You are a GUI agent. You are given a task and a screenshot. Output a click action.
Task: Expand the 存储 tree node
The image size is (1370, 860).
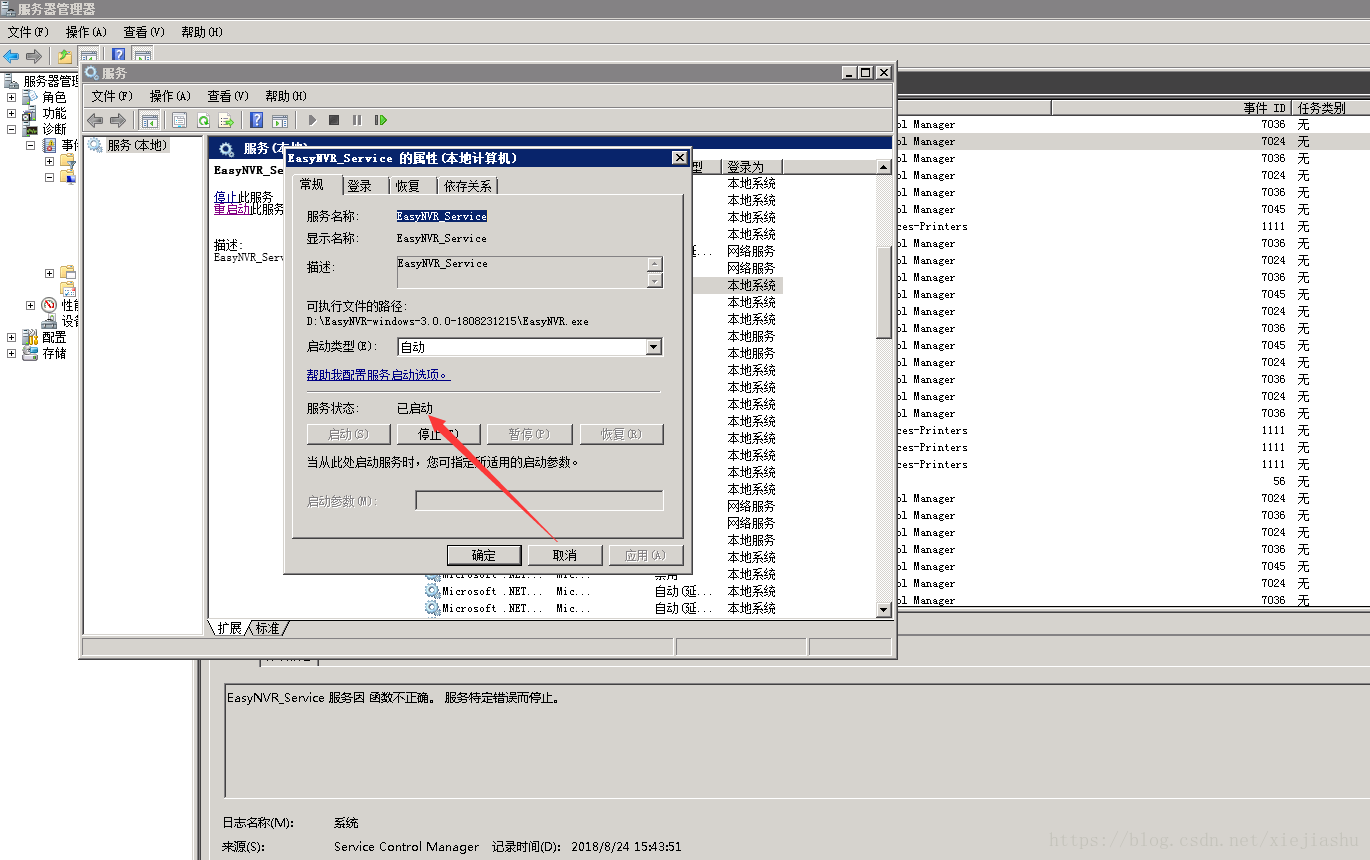point(11,353)
